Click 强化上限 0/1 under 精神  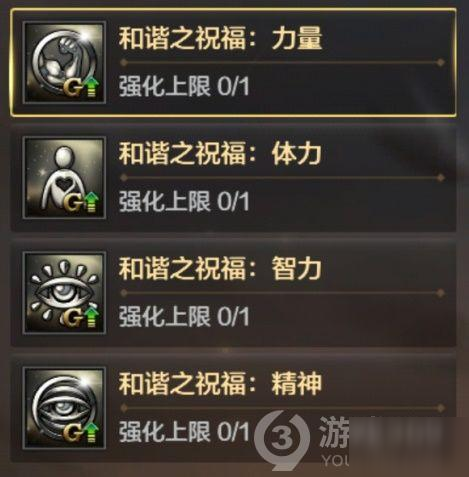[x=184, y=431]
